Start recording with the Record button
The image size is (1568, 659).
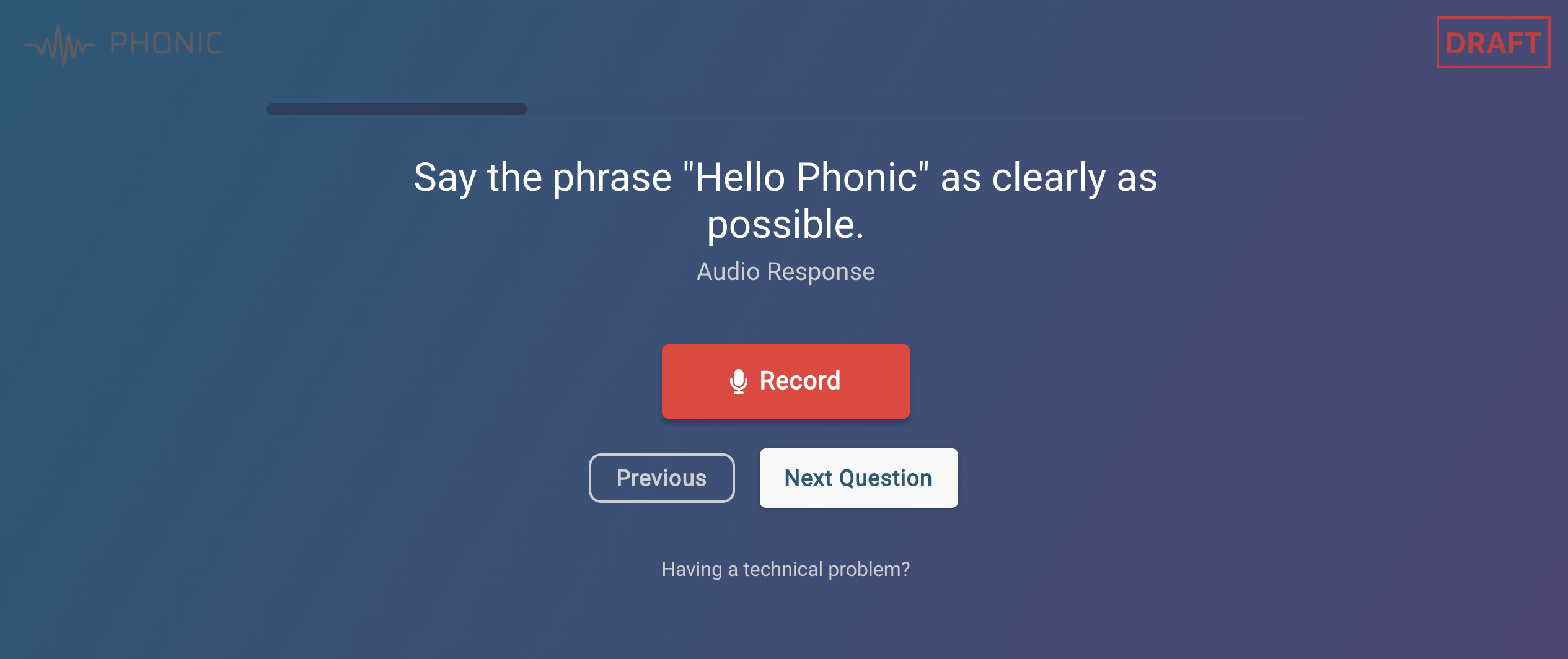click(x=785, y=381)
